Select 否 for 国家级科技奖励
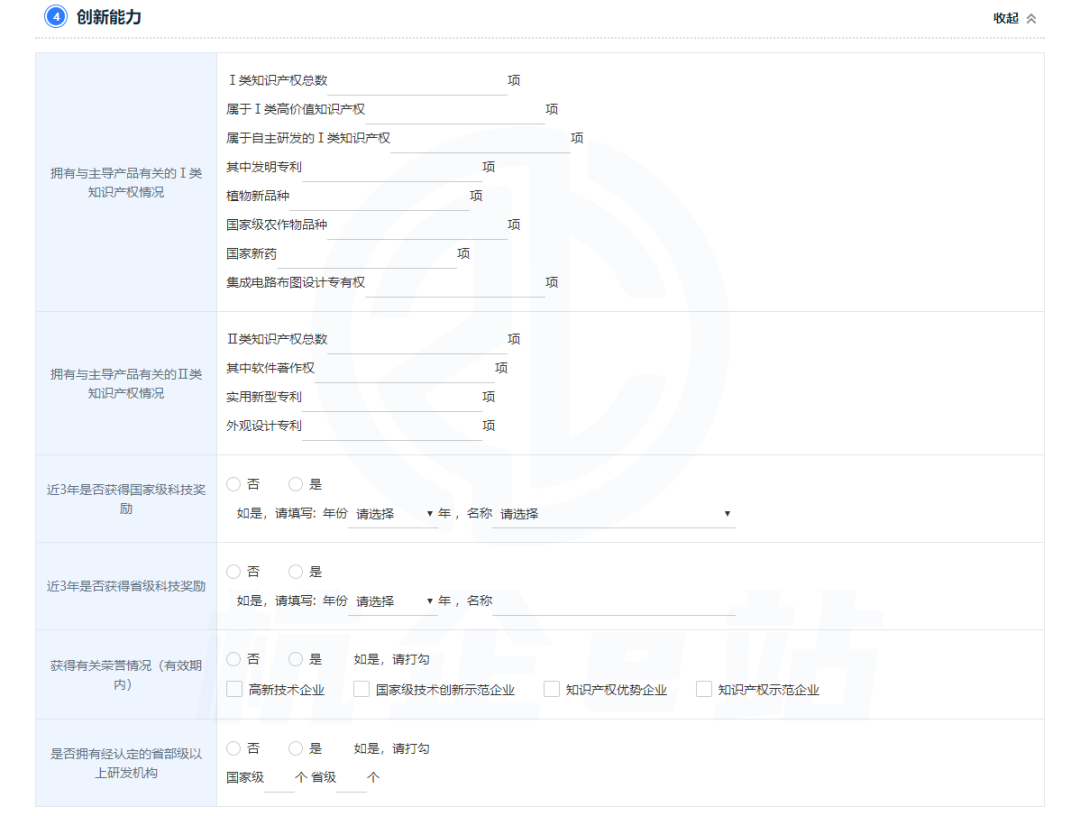Screen dimensions: 1080x816 tap(233, 485)
